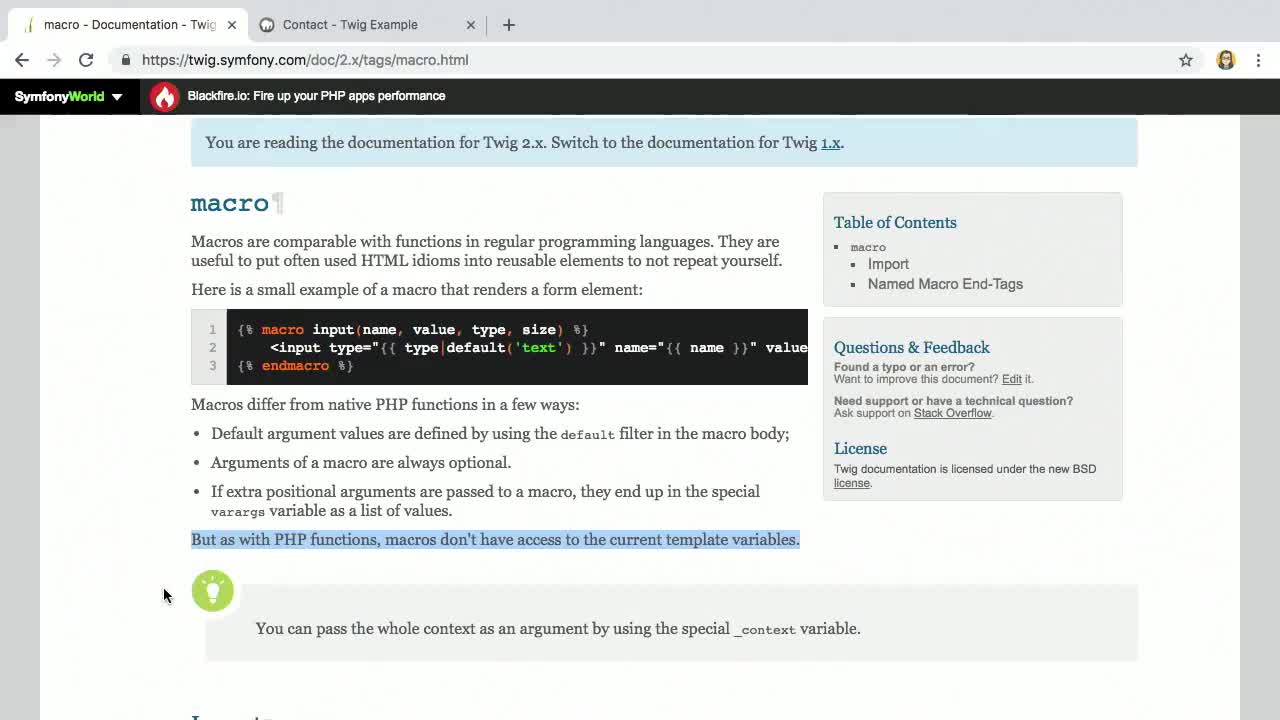Open the user profile avatar
Image resolution: width=1280 pixels, height=720 pixels.
pyautogui.click(x=1226, y=60)
